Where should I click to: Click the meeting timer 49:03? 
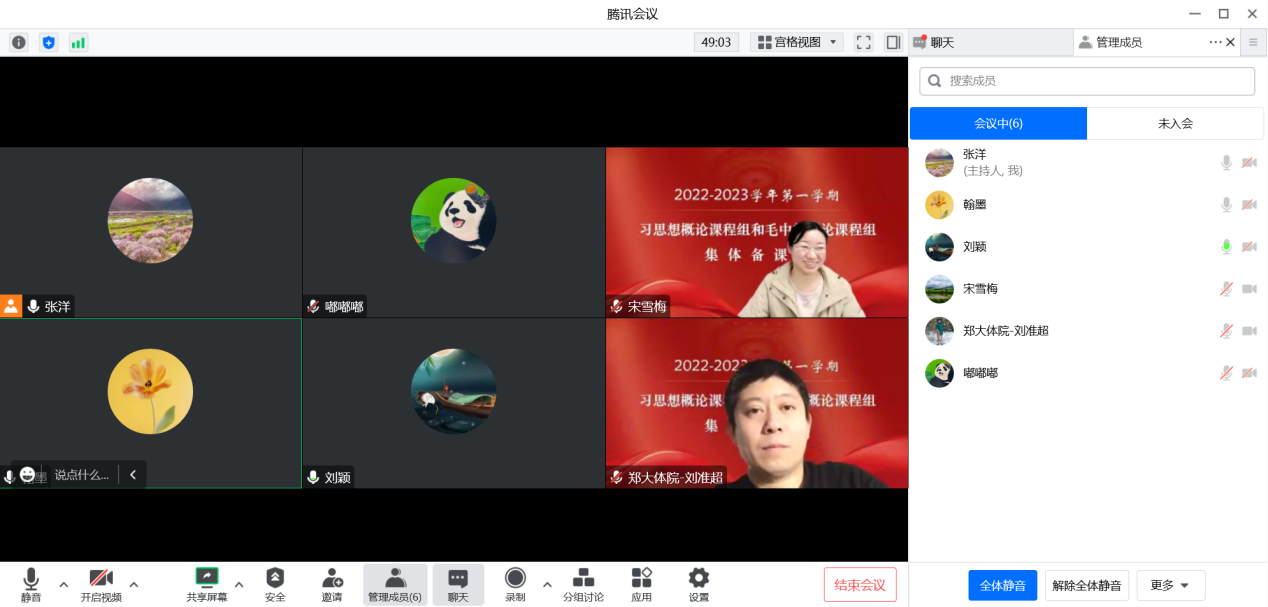[x=716, y=42]
